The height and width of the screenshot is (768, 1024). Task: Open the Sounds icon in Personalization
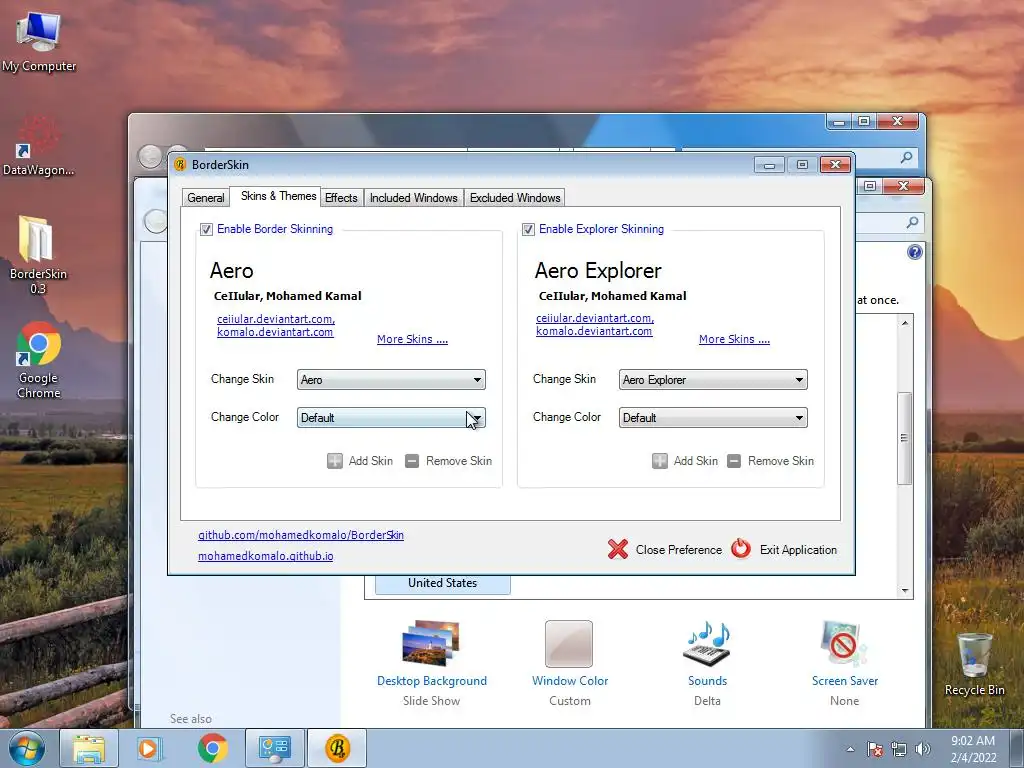pos(707,643)
